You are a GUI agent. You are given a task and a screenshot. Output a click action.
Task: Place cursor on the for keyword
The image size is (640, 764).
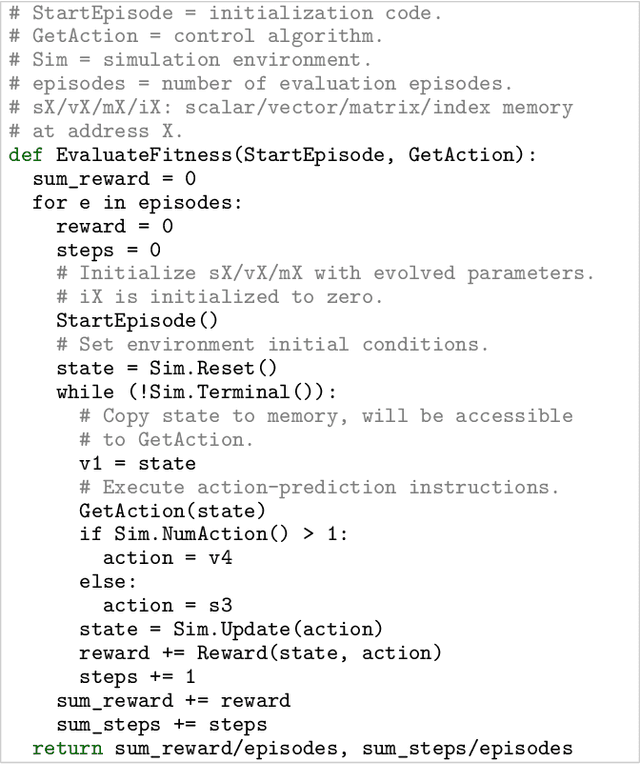[x=50, y=202]
